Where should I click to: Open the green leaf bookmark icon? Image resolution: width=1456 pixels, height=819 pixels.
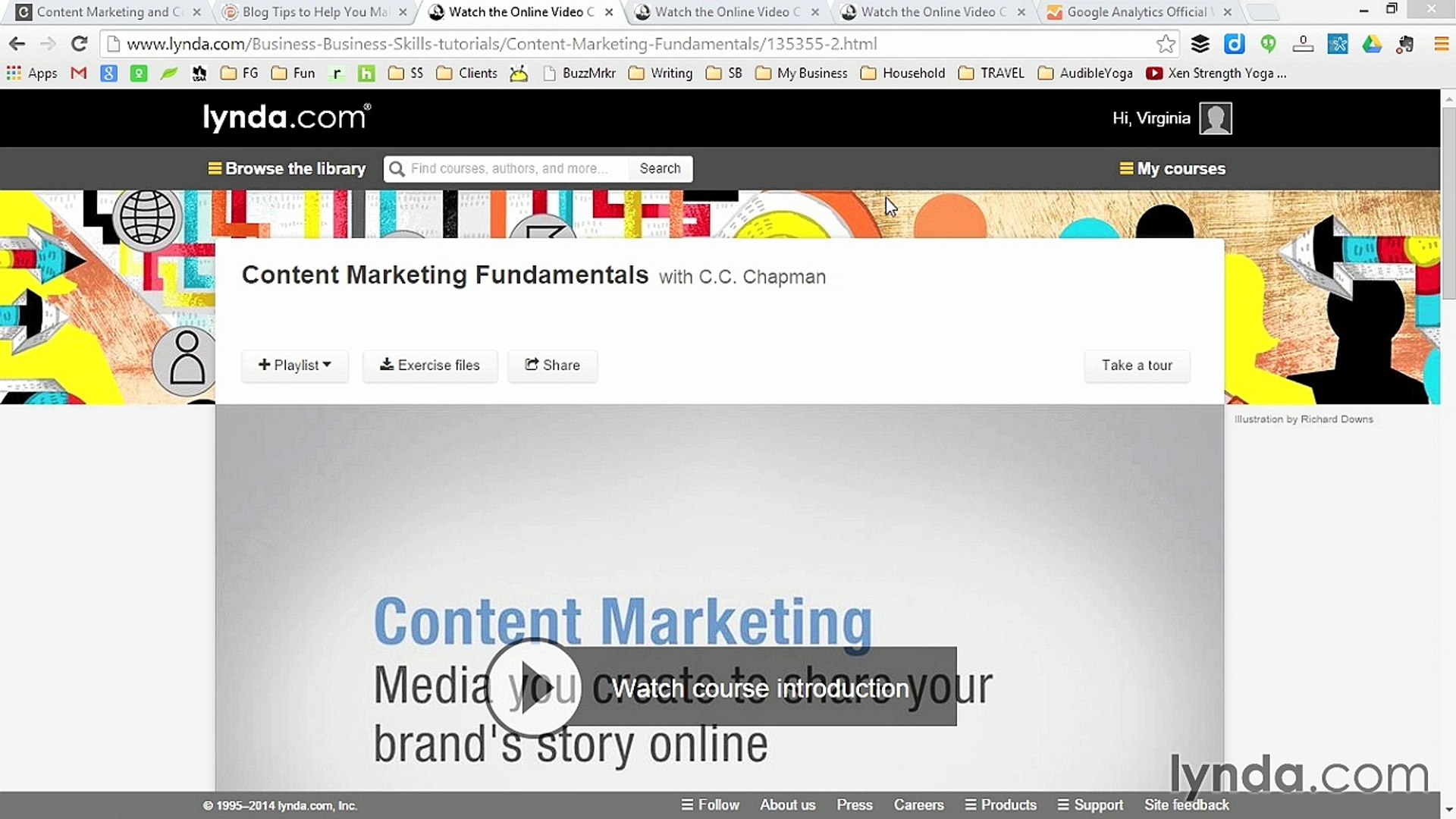(168, 73)
